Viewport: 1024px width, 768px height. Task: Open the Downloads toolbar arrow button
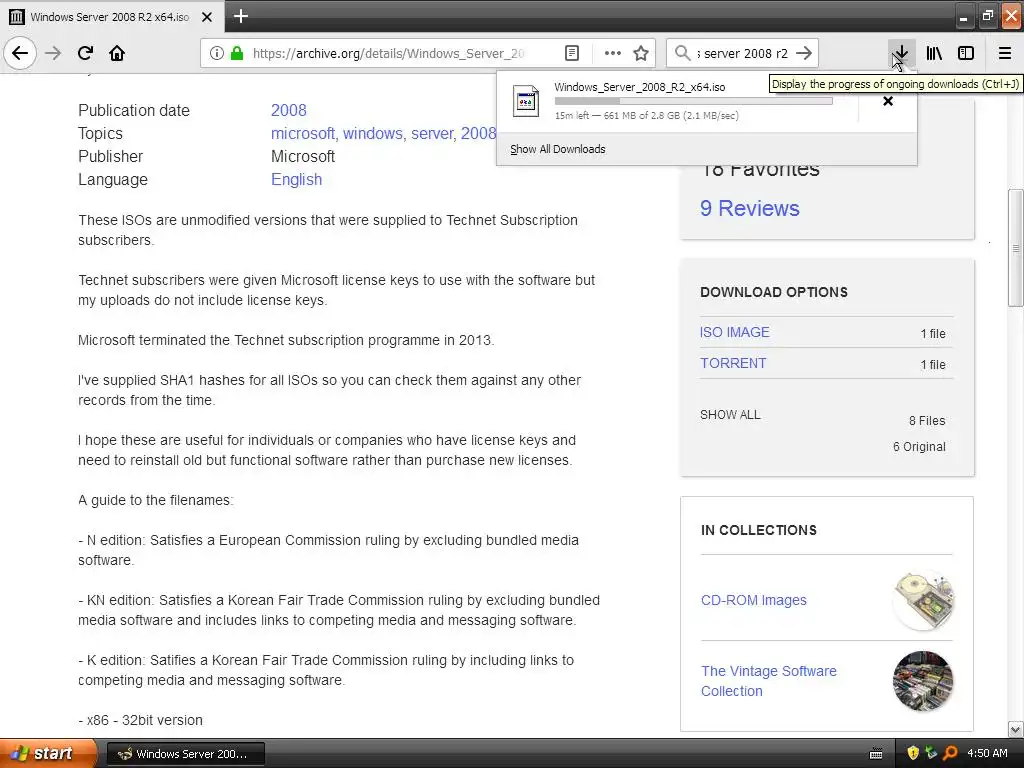tap(901, 53)
